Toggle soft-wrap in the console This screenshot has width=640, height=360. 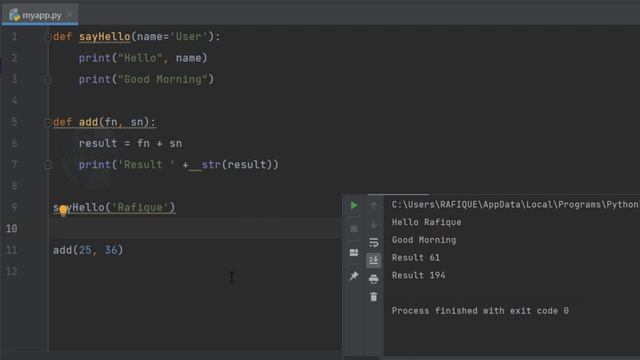point(373,242)
